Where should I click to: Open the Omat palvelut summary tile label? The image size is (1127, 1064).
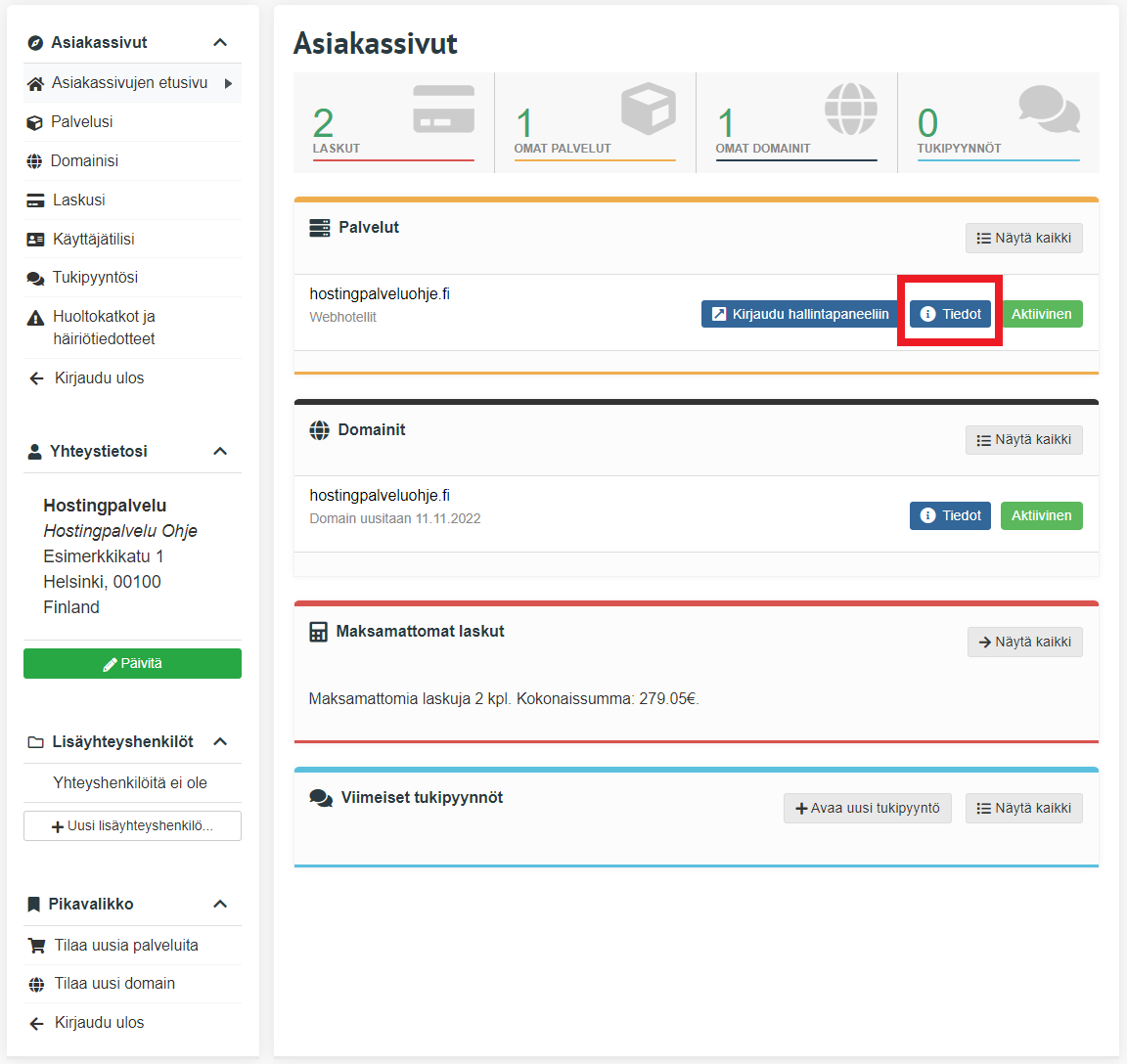pyautogui.click(x=563, y=149)
